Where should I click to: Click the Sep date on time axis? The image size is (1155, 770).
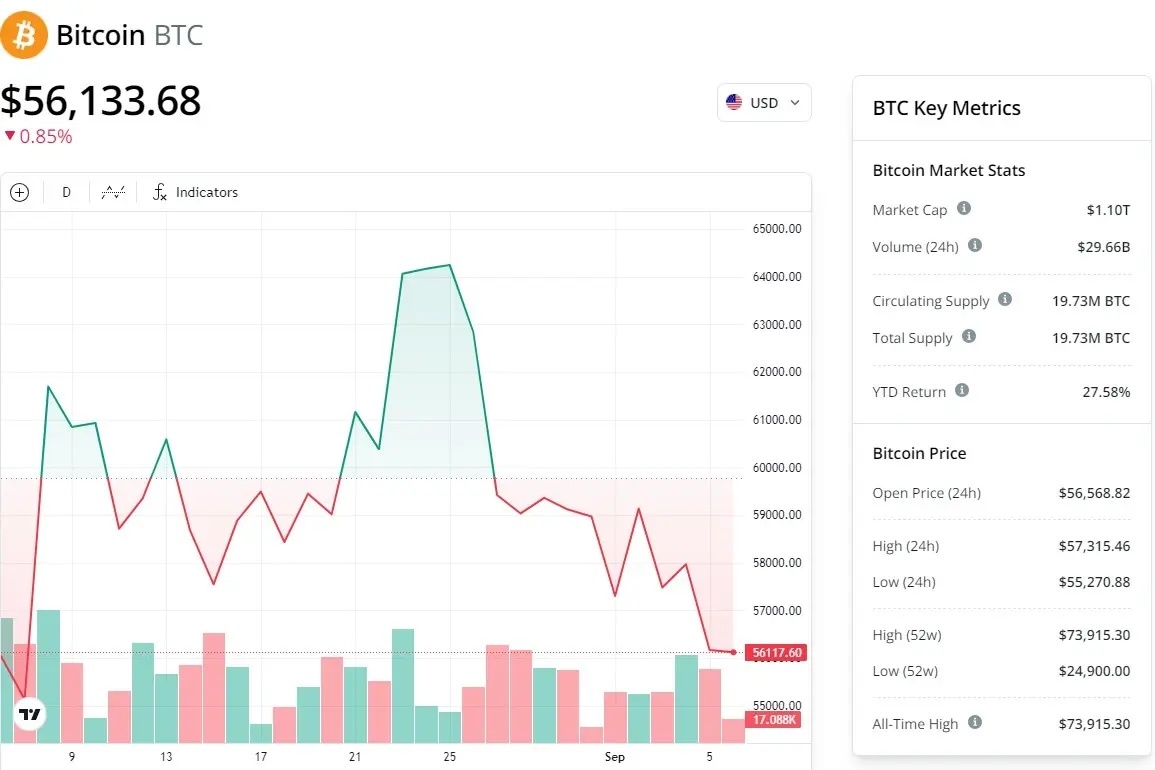615,757
